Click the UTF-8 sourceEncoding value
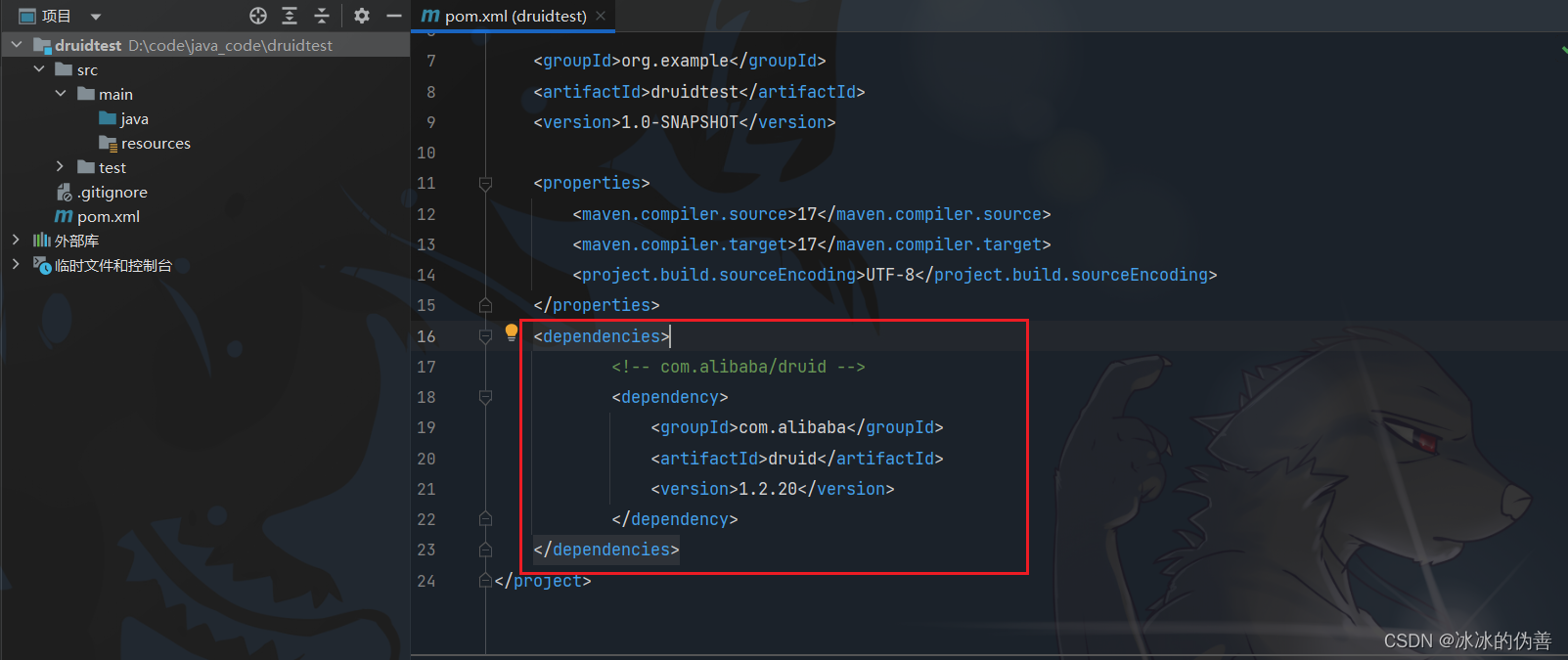 [890, 275]
